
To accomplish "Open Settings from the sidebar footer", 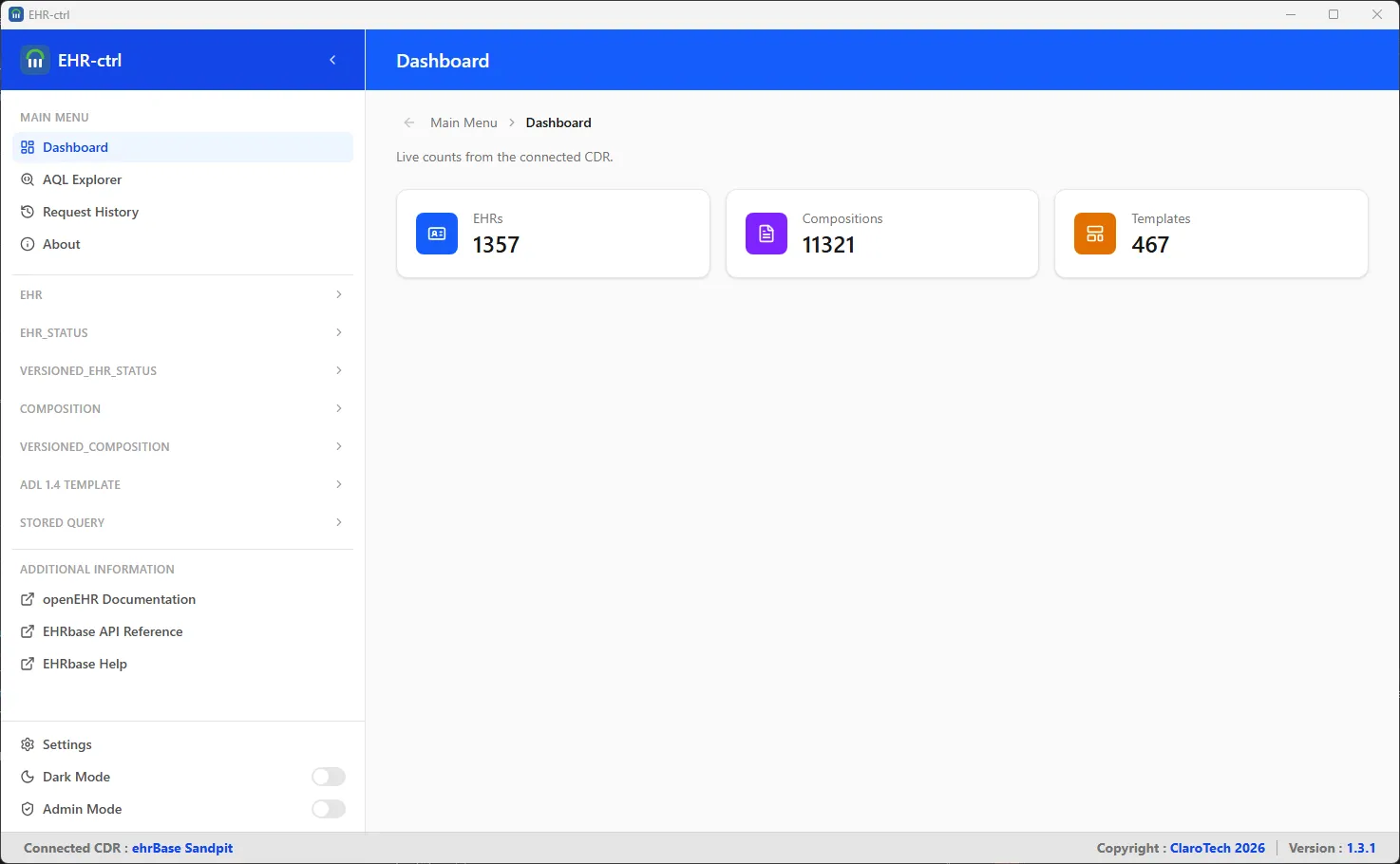I will 182,744.
